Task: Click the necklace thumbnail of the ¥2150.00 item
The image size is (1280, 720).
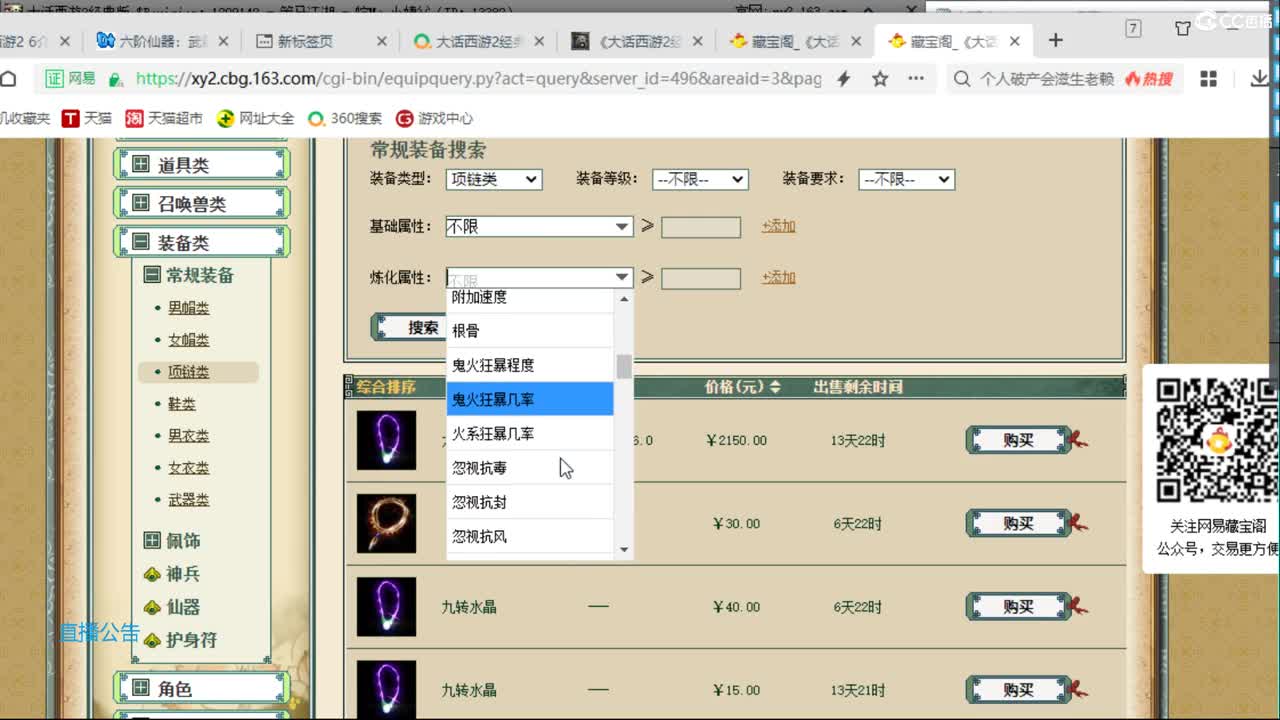Action: pos(386,440)
